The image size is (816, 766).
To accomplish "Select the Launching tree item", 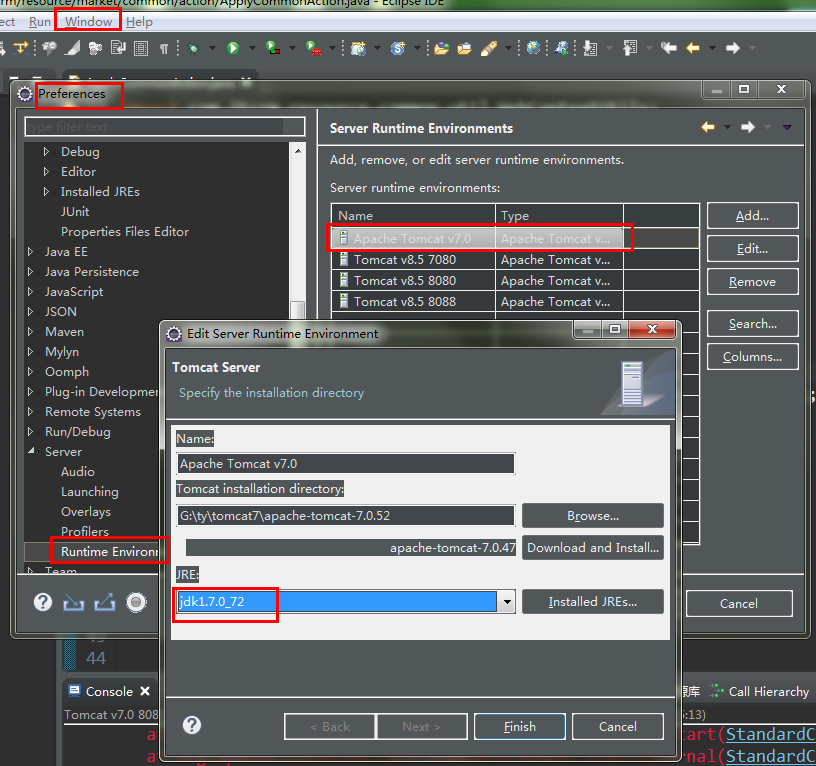I will 90,492.
